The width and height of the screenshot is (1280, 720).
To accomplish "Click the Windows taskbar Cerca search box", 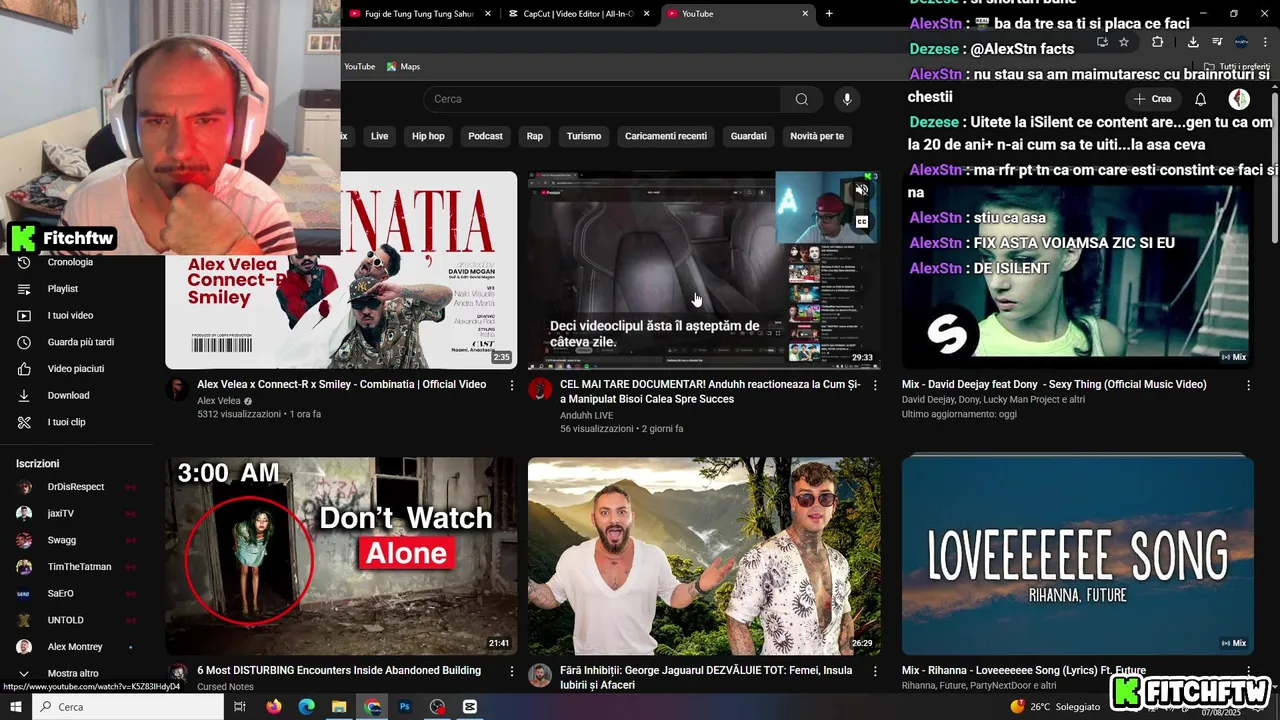I will point(128,707).
